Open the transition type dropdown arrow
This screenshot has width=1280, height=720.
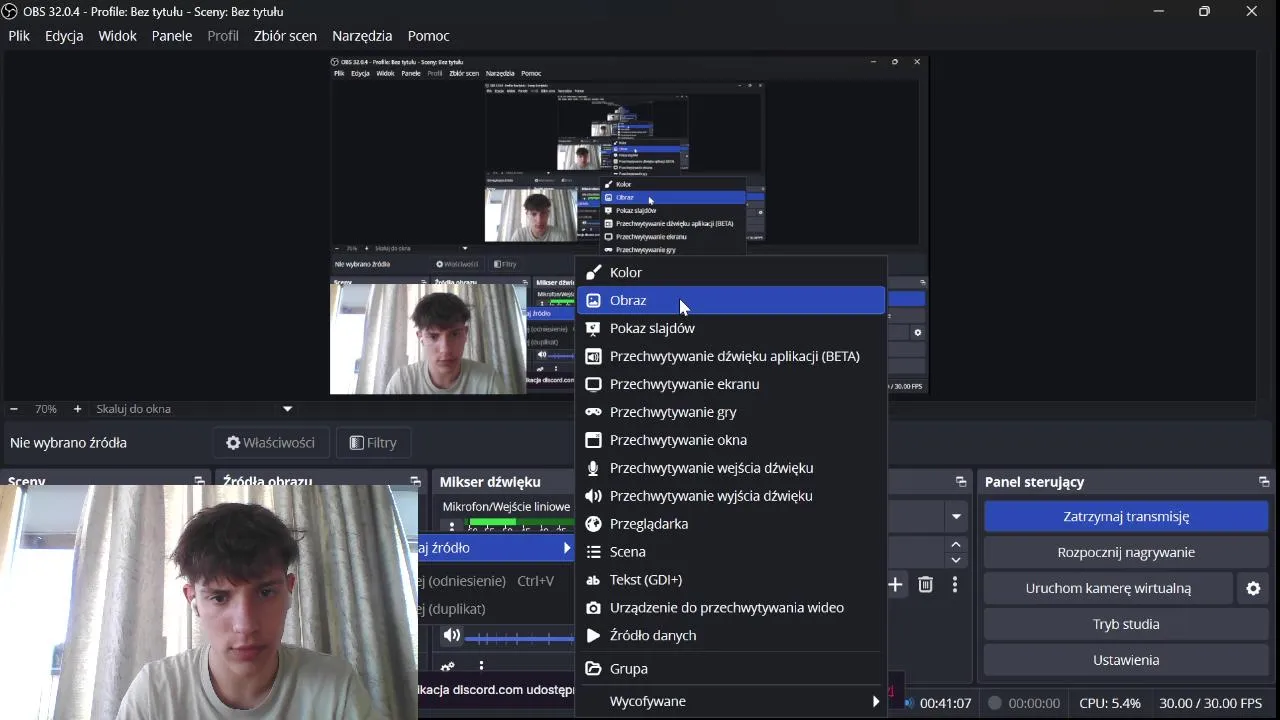(956, 517)
